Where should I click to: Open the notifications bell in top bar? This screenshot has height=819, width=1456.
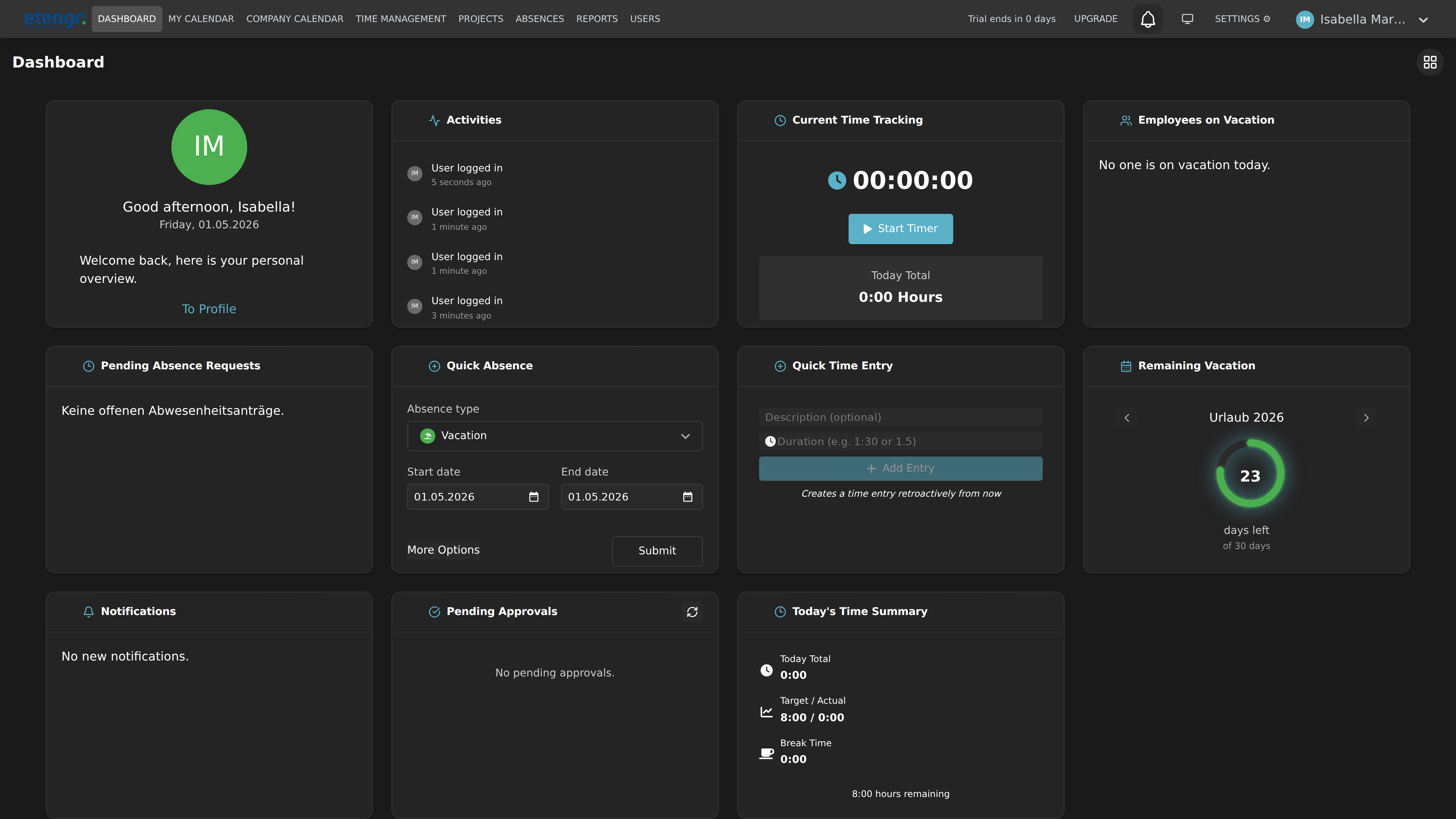pos(1147,19)
